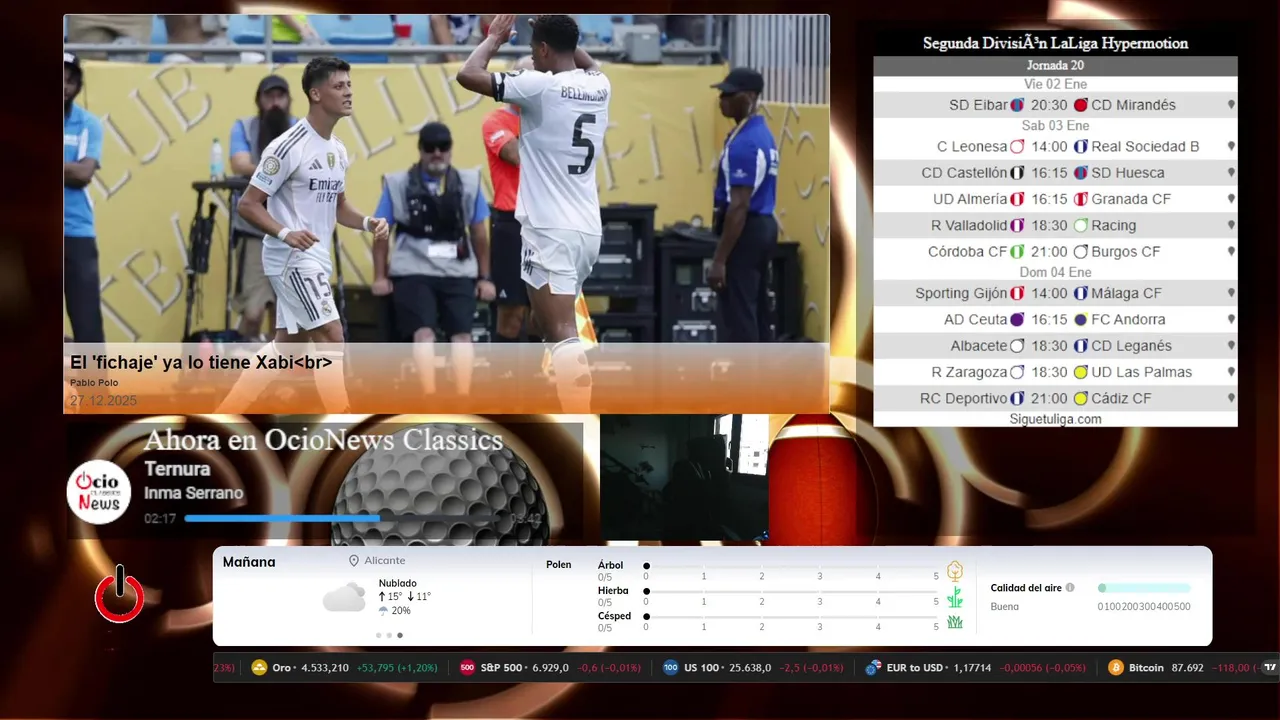Click the CD Leganés team name
Viewport: 1280px width, 720px height.
[1131, 346]
